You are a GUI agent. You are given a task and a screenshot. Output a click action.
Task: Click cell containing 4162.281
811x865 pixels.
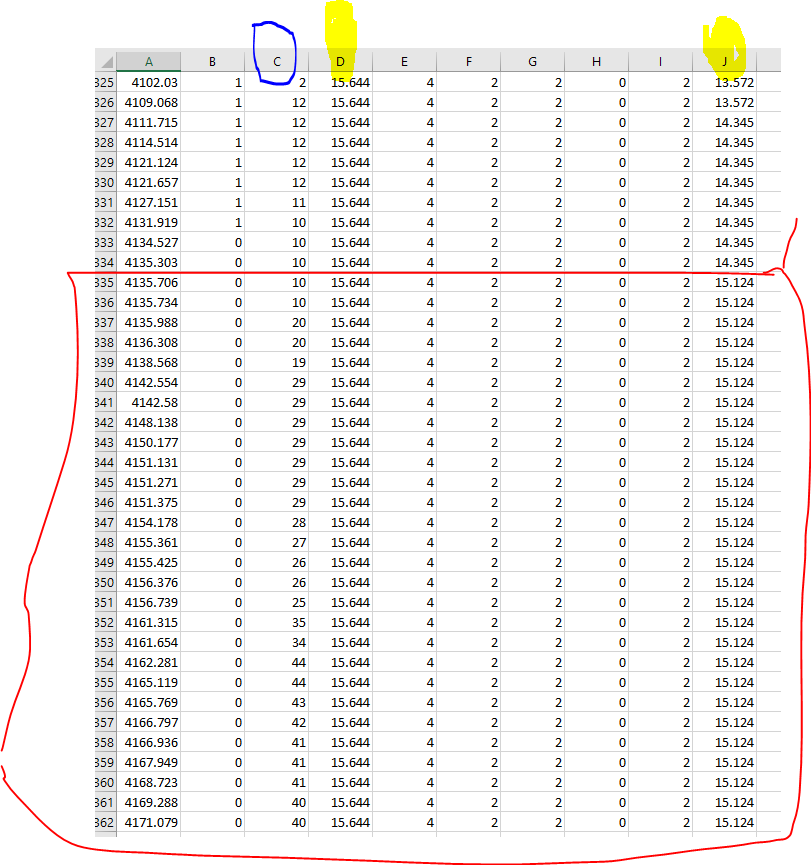coord(148,663)
